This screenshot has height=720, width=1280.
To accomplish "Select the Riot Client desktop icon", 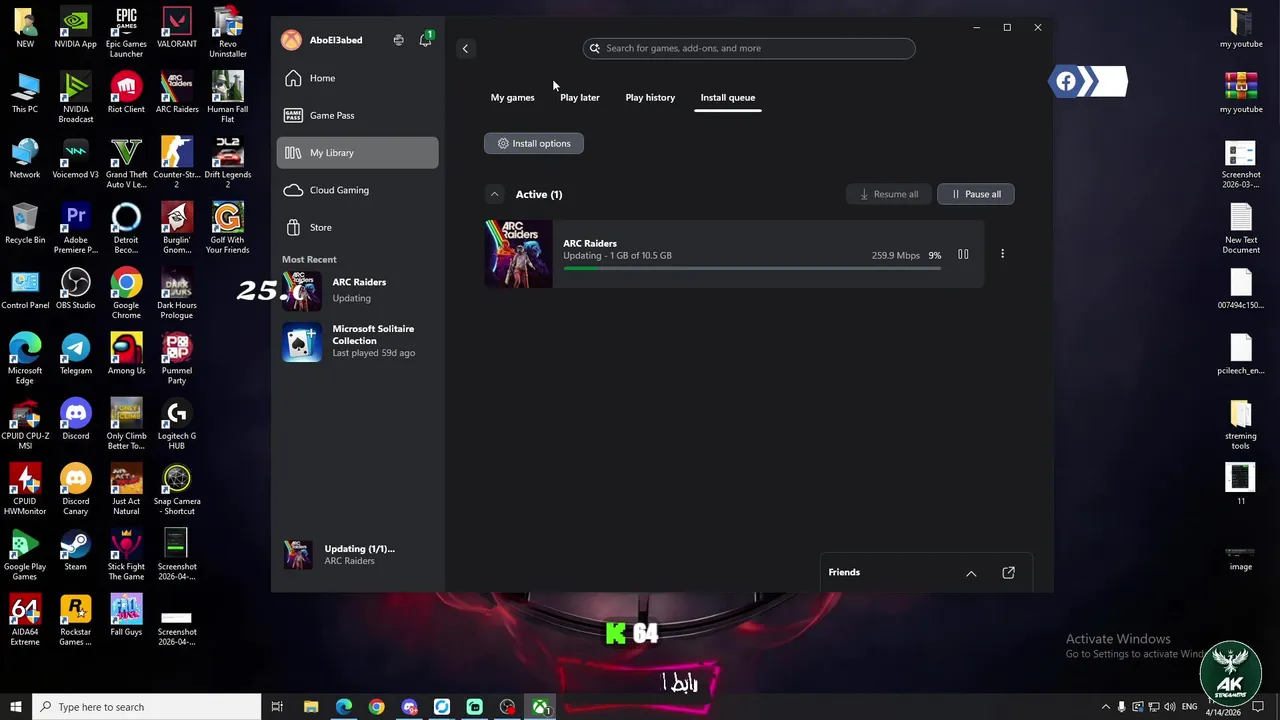I will 126,95.
